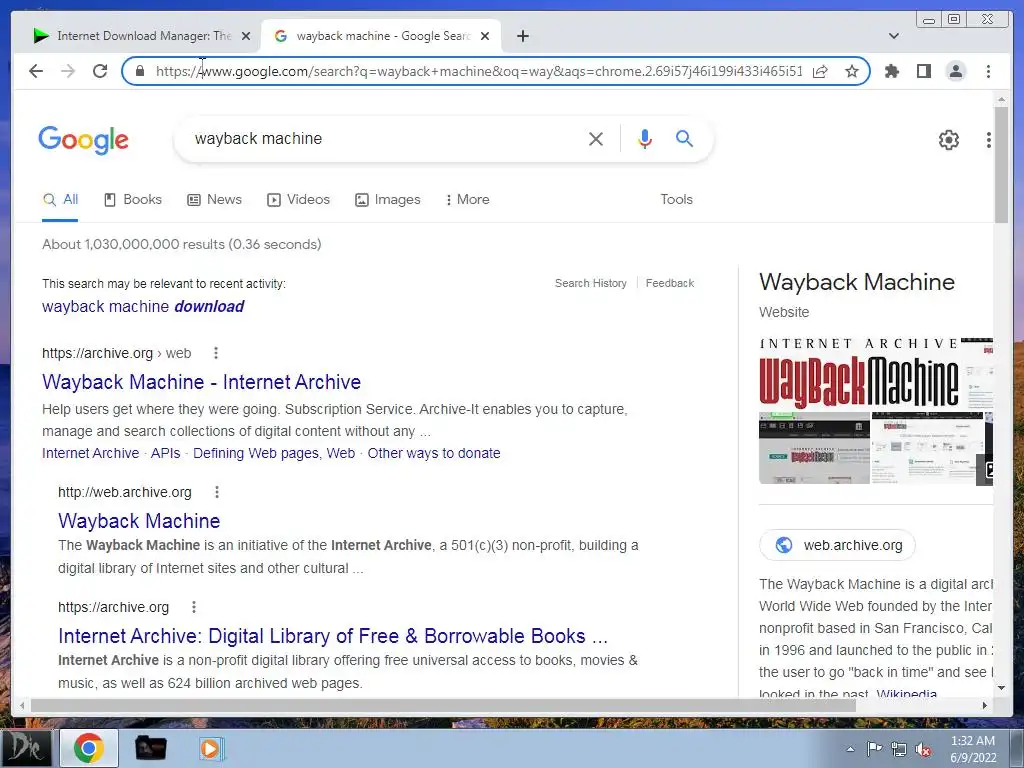Open the Chrome profile avatar
The height and width of the screenshot is (768, 1024).
tap(955, 71)
